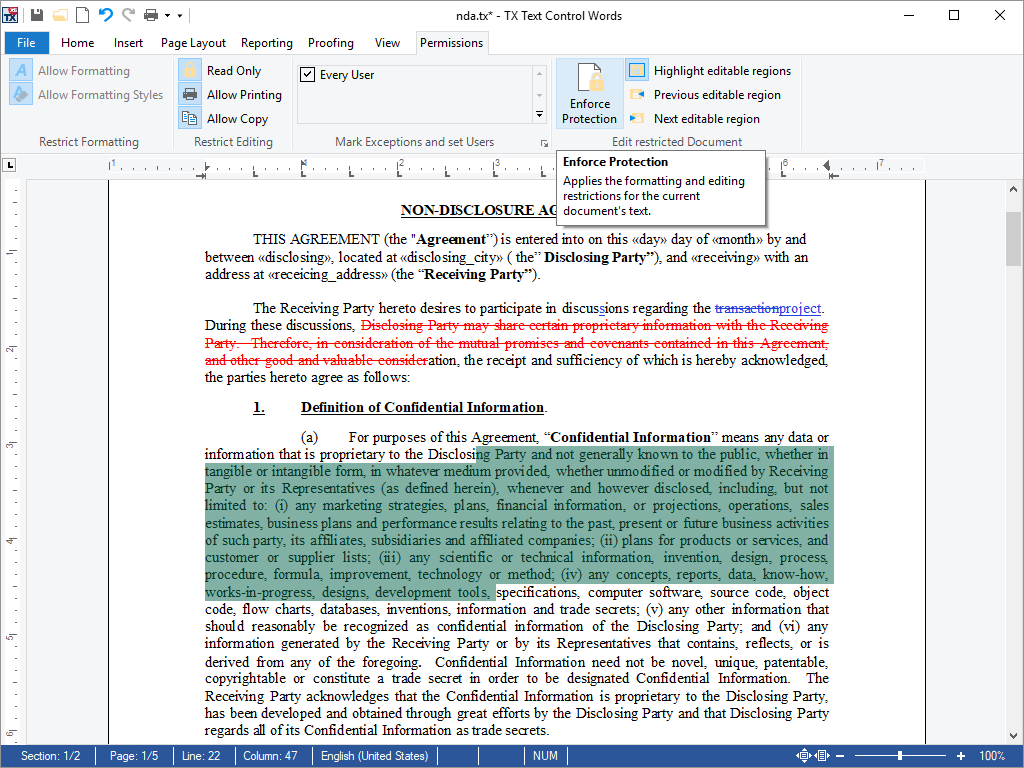Click the struck-through word "transaction"

point(747,308)
